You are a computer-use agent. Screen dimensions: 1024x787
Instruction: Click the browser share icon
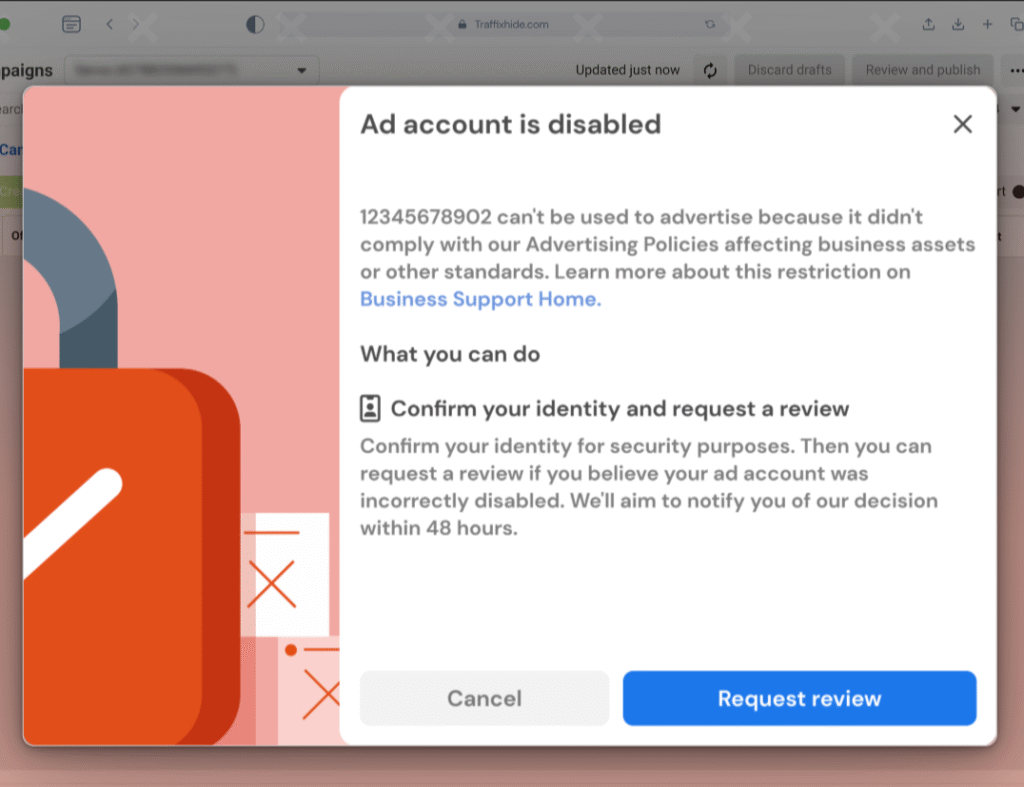pyautogui.click(x=928, y=24)
